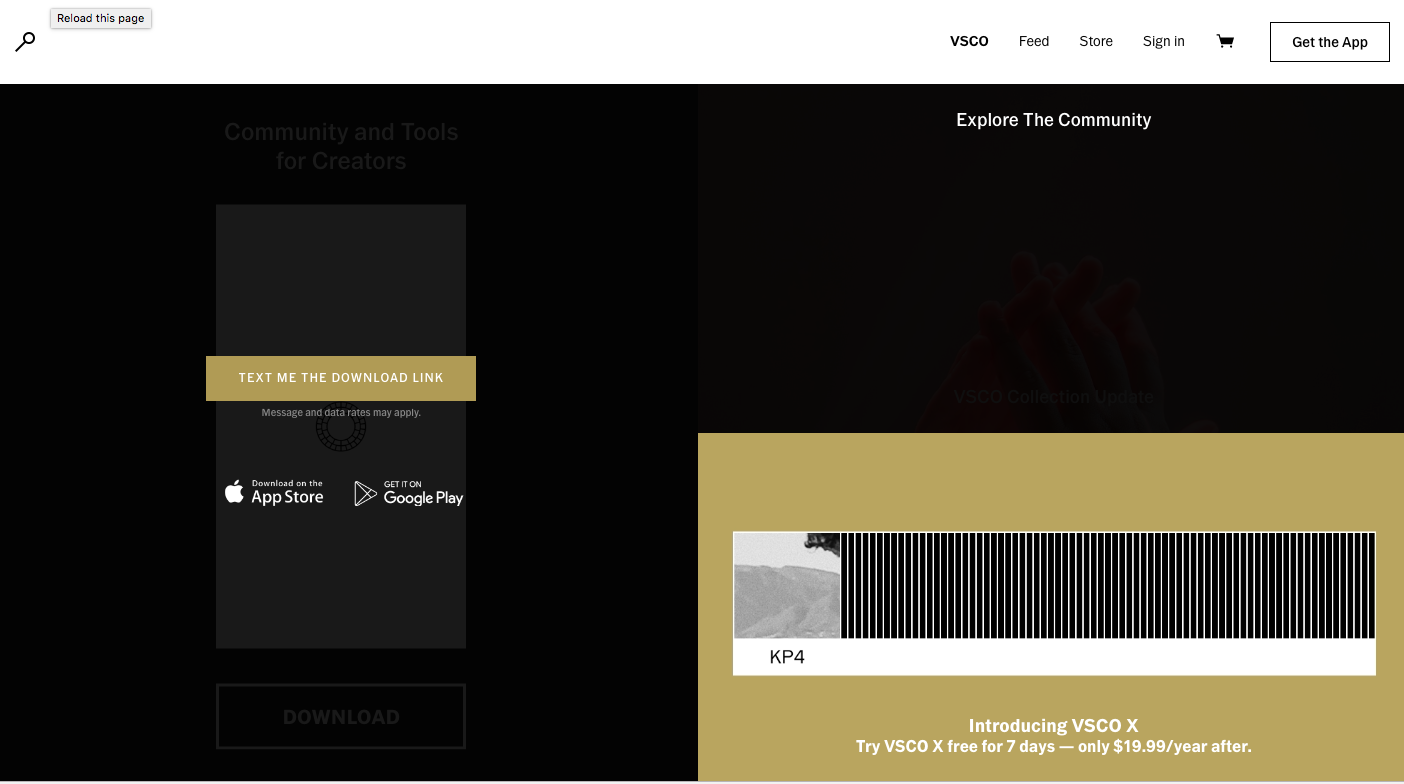Click Message and data rates may apply note
The image size is (1404, 784).
click(341, 412)
